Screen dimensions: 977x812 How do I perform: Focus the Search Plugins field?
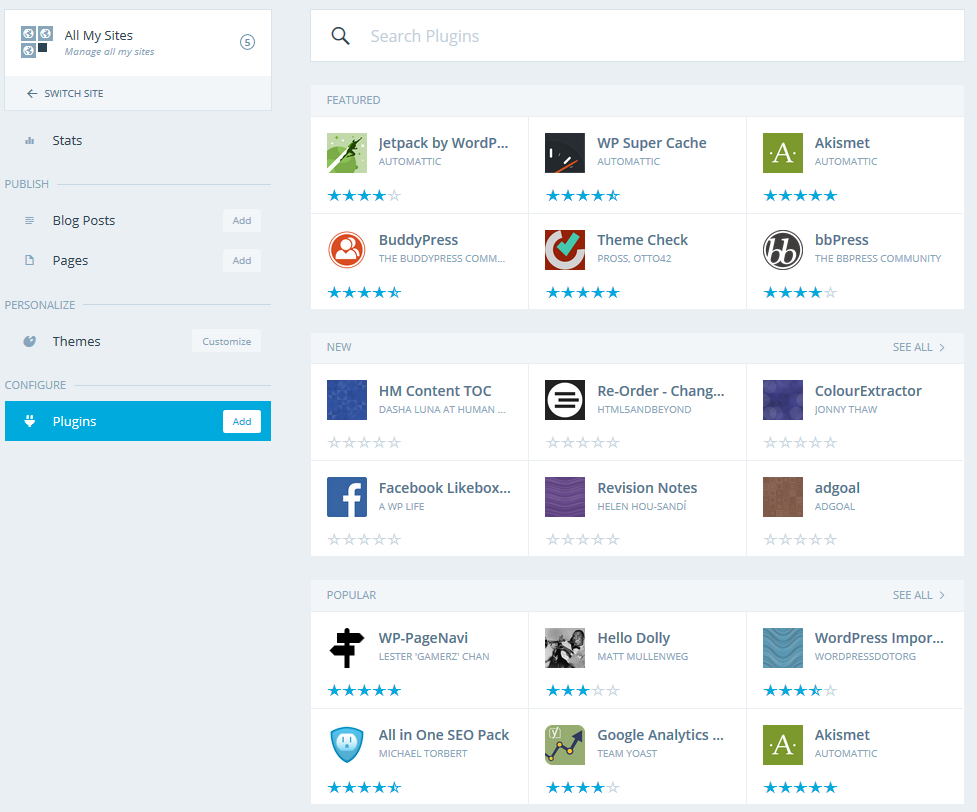click(x=637, y=36)
